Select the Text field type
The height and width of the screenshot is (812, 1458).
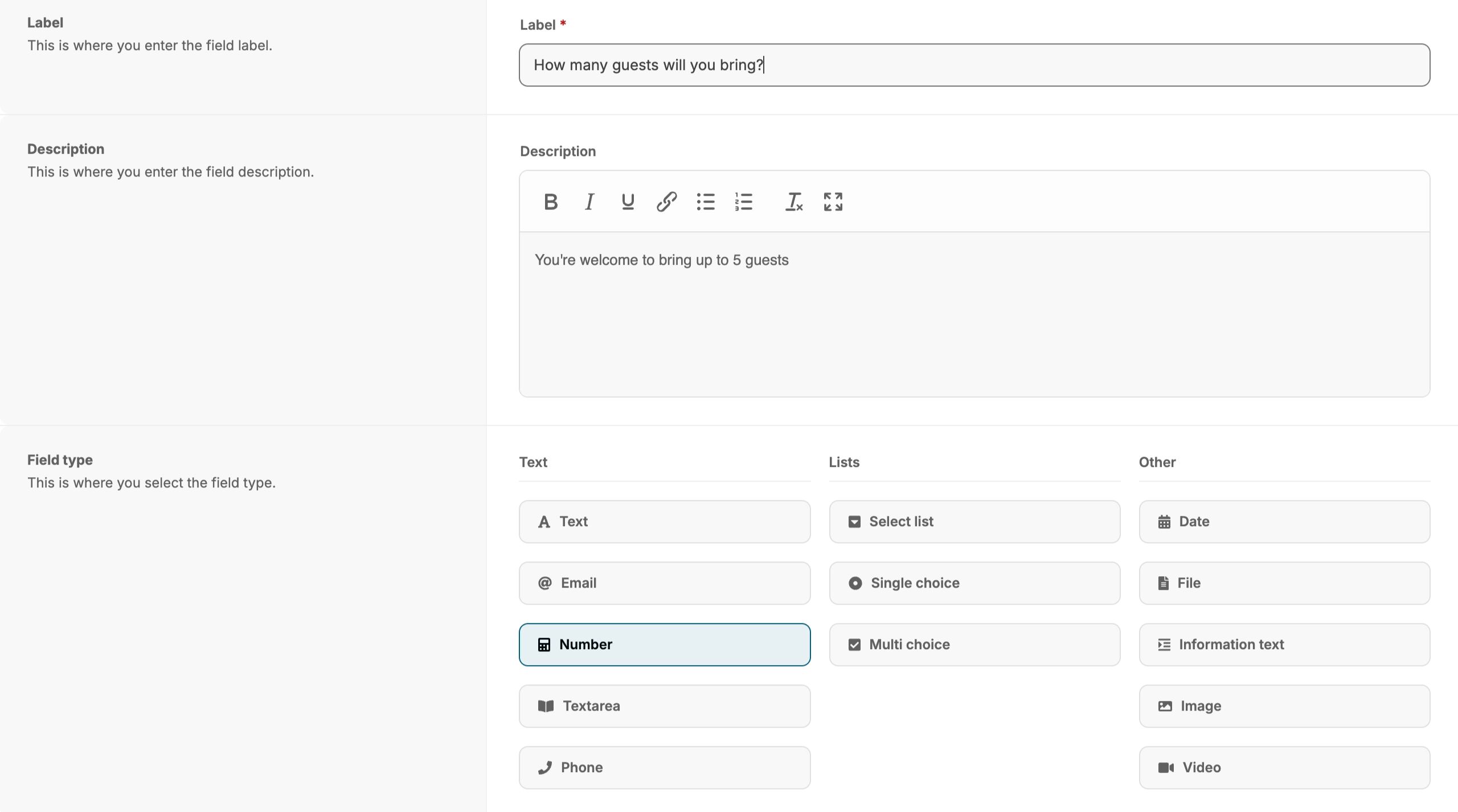664,522
